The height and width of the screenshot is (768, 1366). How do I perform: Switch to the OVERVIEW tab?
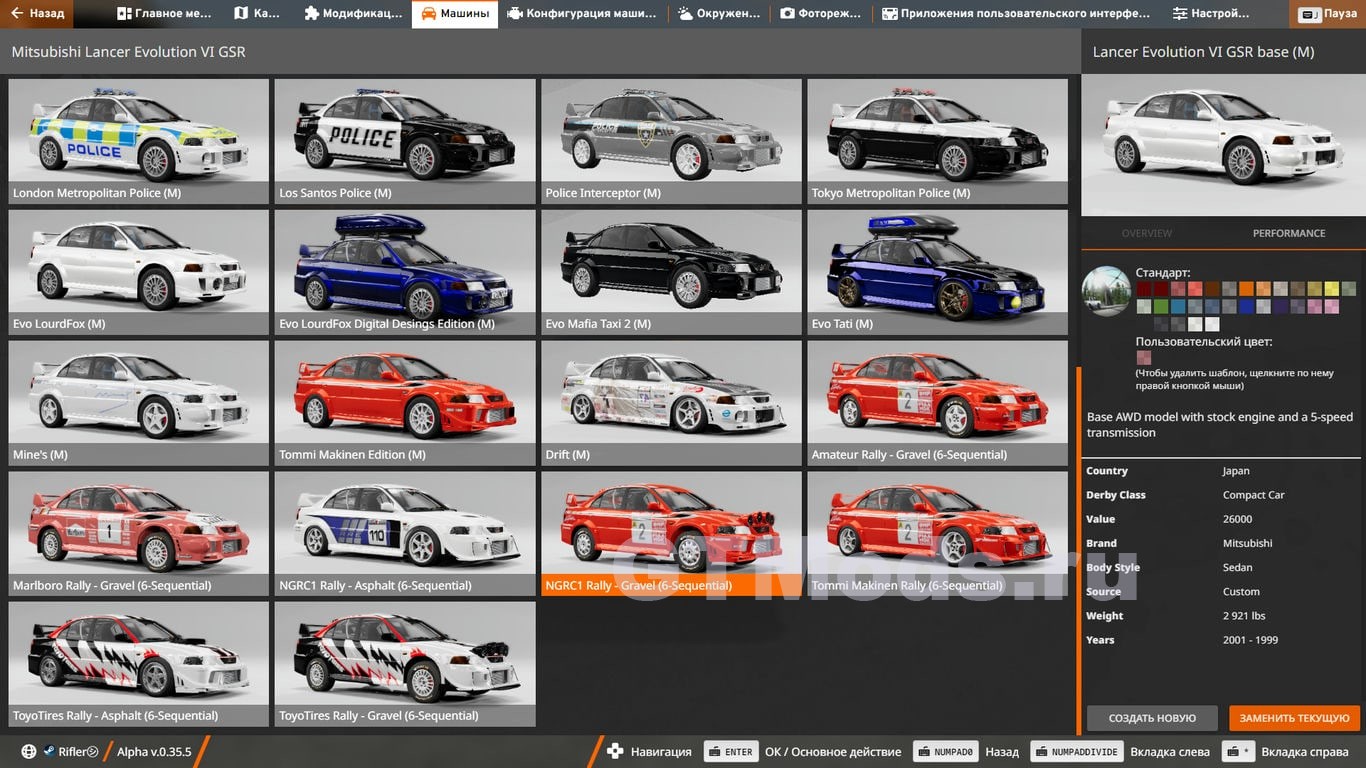1147,233
